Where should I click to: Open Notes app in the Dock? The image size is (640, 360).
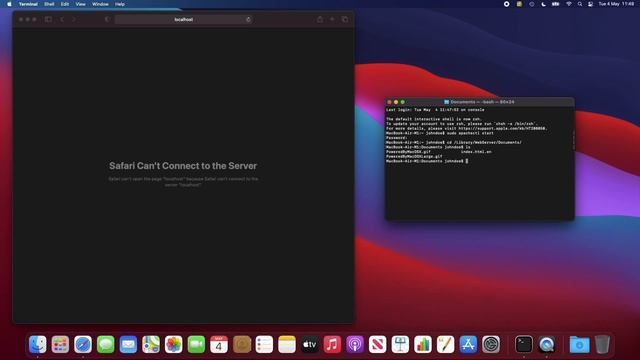point(287,344)
